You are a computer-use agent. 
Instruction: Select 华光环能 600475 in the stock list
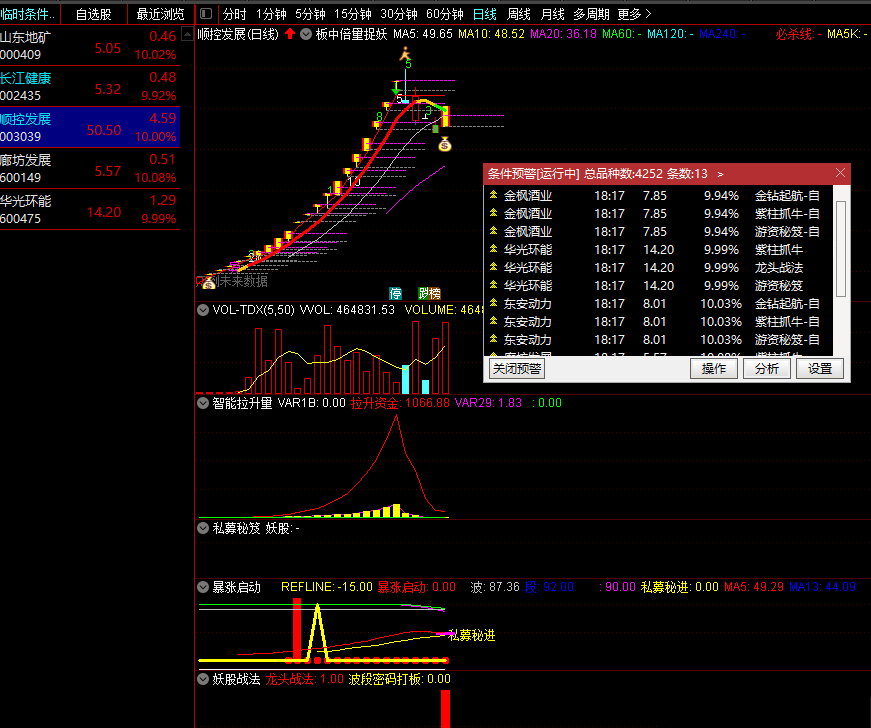pos(90,209)
